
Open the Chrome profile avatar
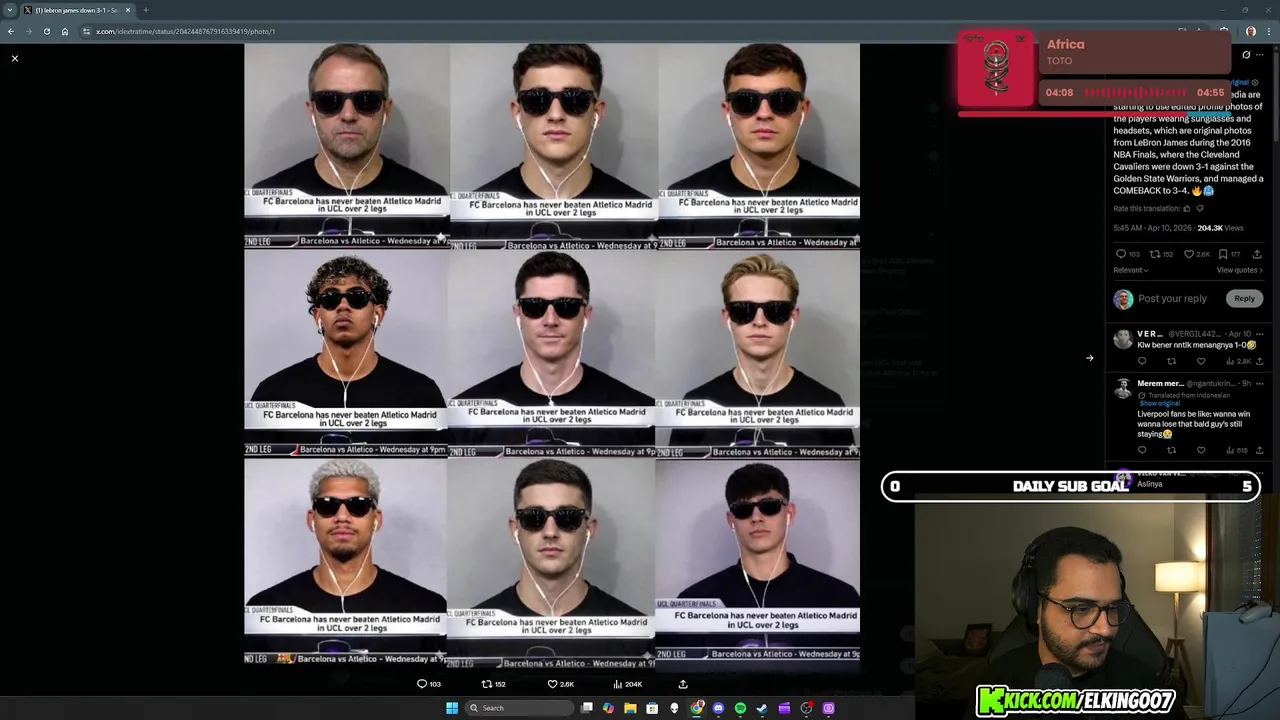tap(1250, 31)
